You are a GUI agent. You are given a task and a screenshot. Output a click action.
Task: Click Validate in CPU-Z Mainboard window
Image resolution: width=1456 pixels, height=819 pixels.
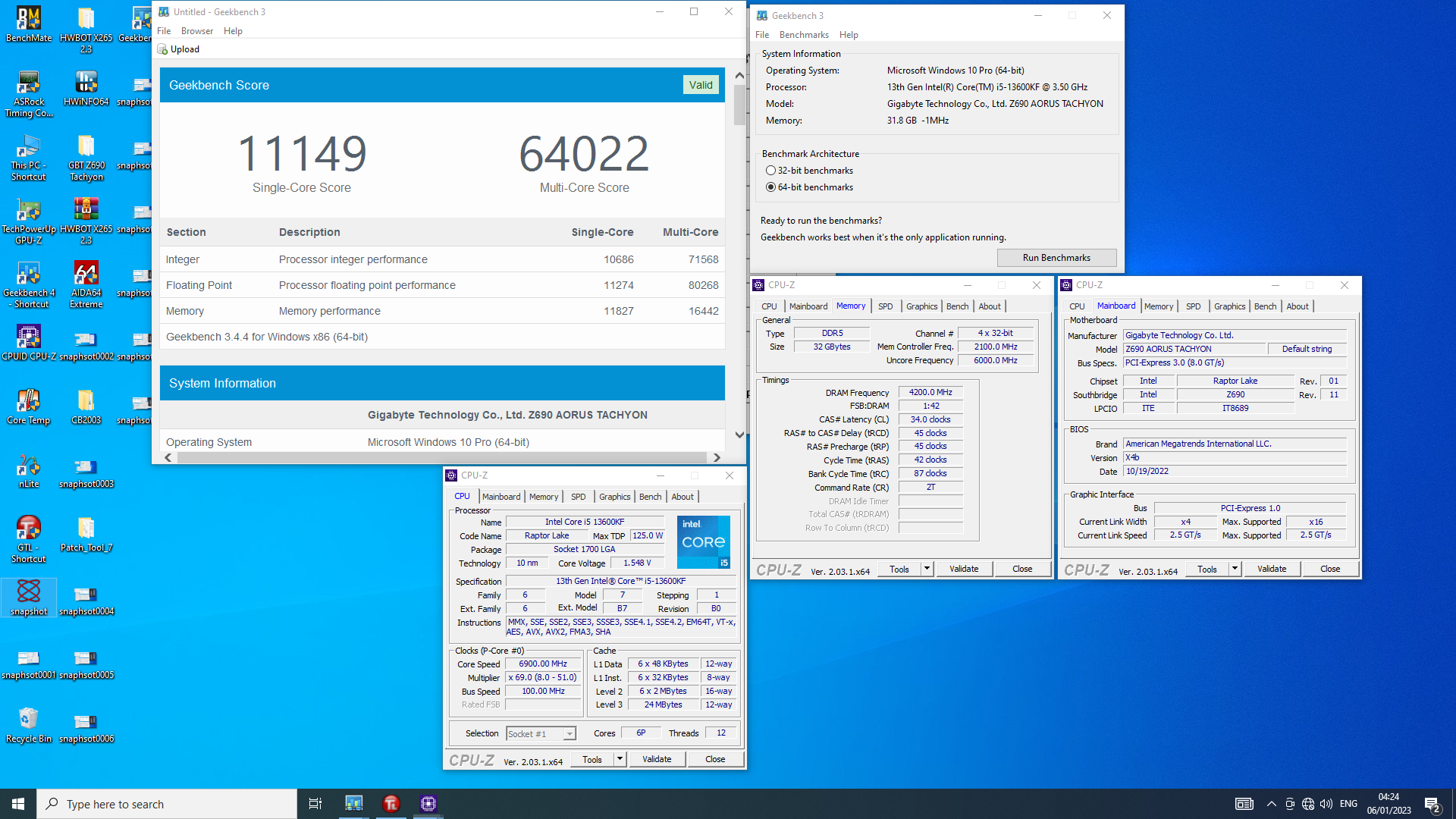click(1272, 569)
